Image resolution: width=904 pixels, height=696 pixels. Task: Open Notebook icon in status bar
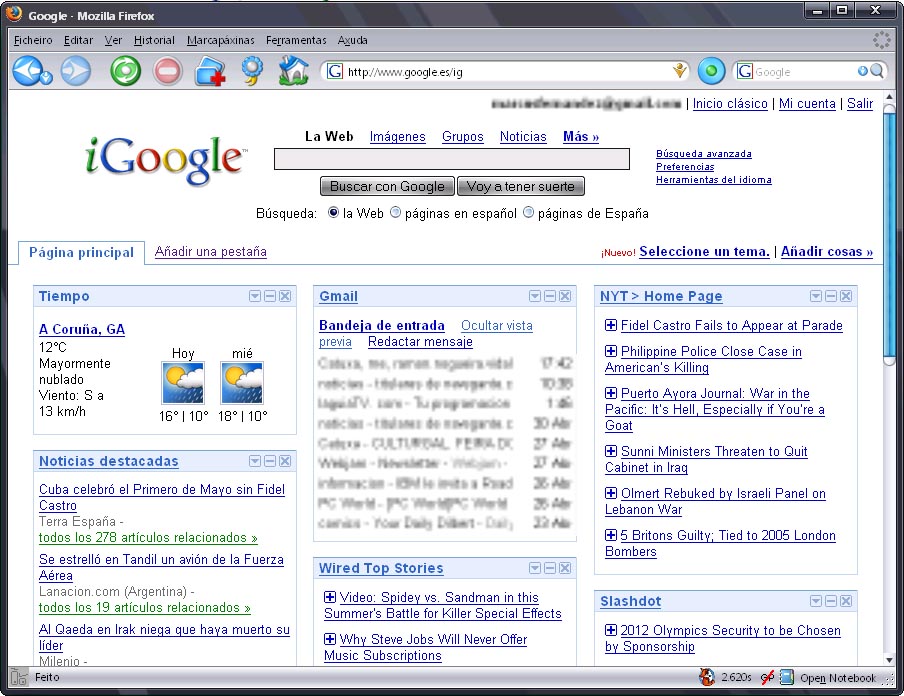(787, 677)
